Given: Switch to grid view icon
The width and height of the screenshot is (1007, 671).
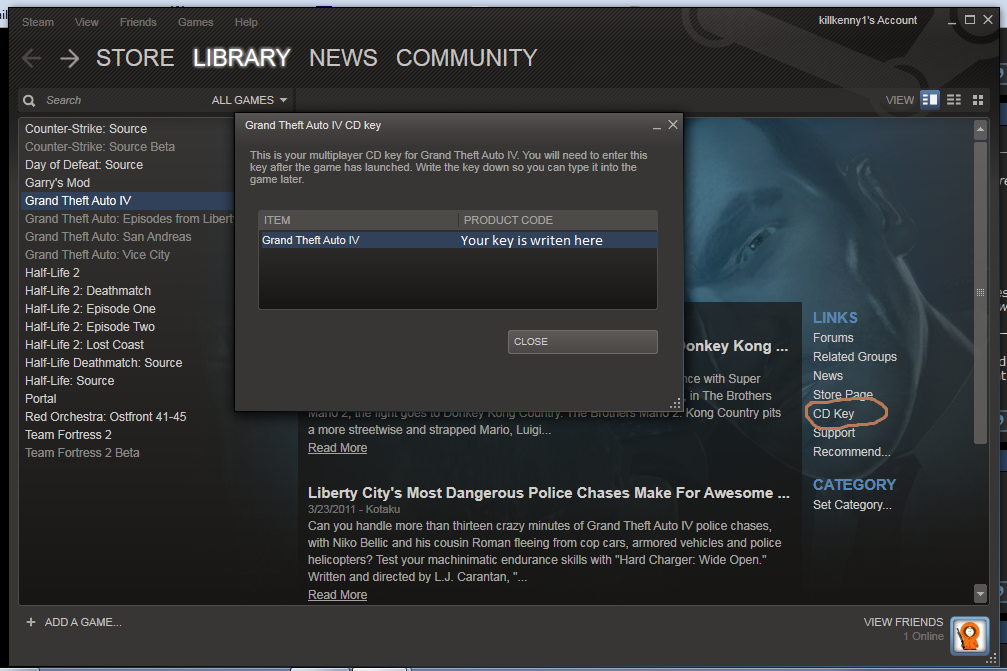Looking at the screenshot, I should [978, 100].
